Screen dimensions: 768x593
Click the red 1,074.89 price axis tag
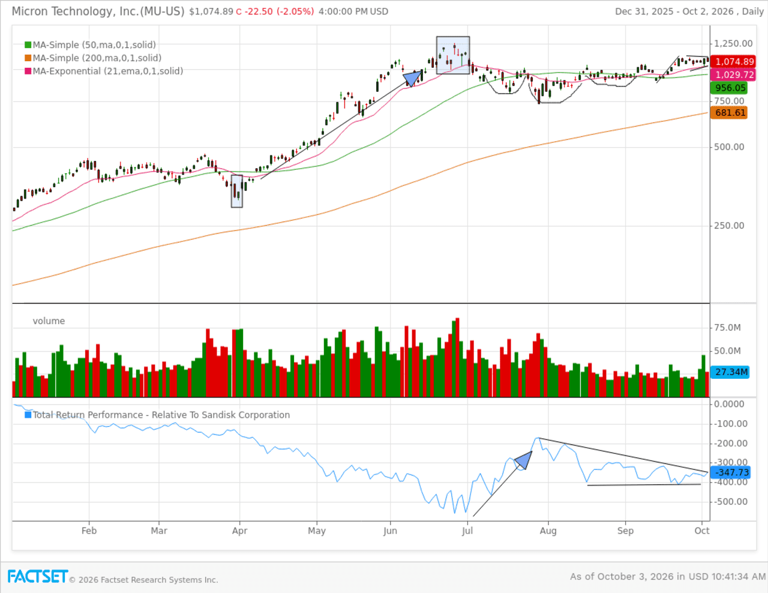pos(734,62)
